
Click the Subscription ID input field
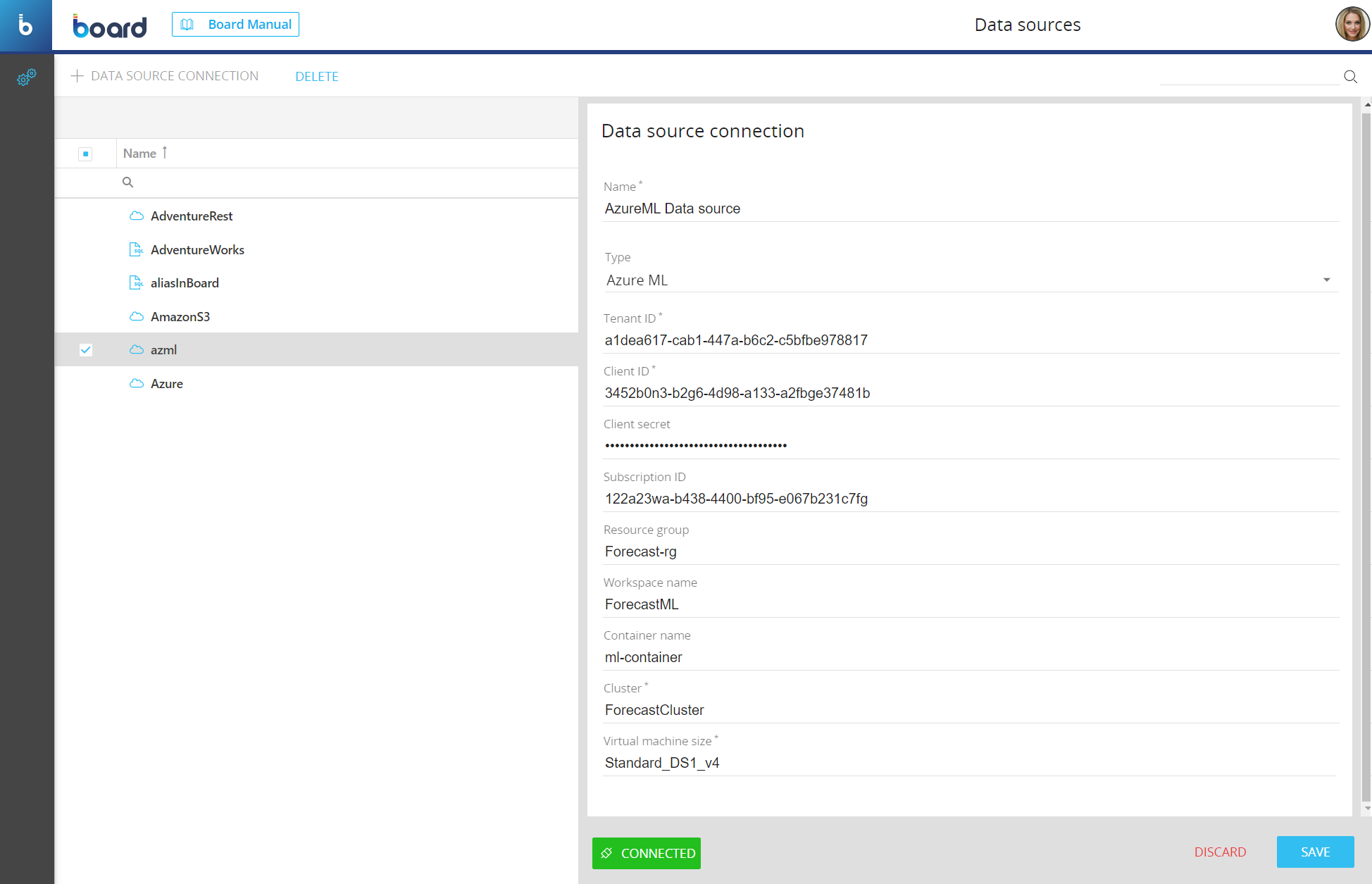pos(971,499)
